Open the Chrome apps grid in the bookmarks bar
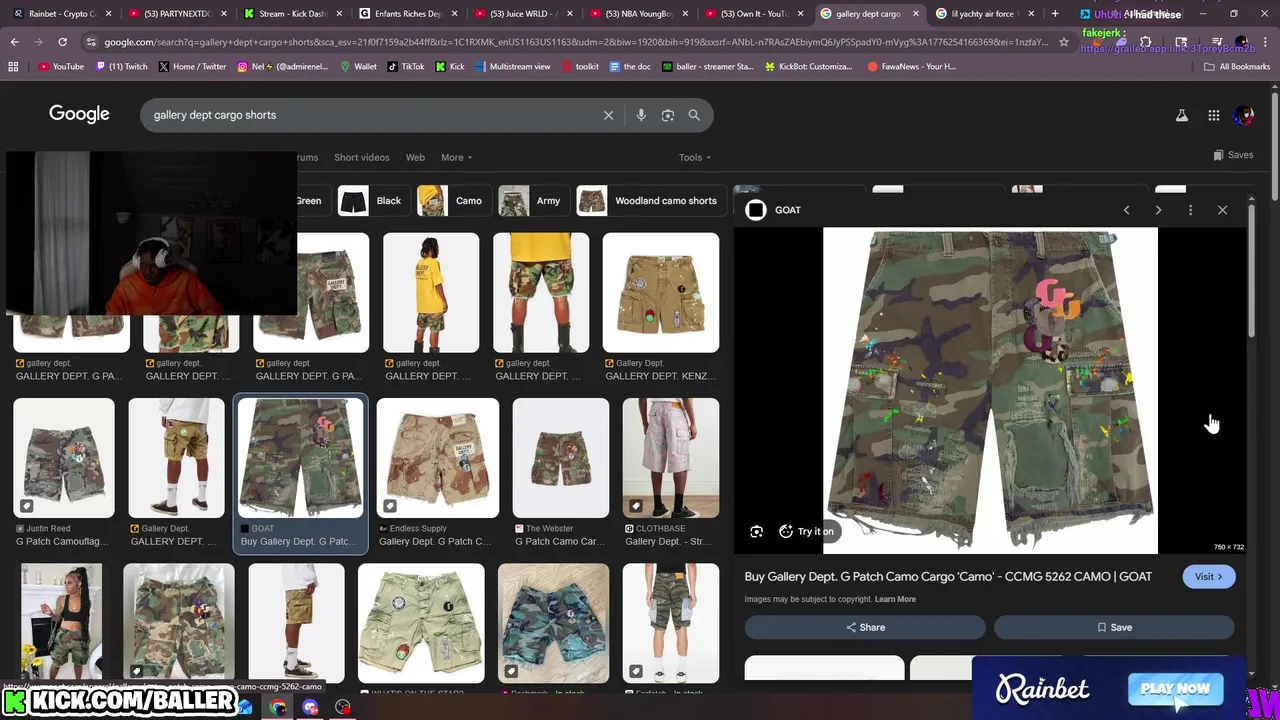Image resolution: width=1280 pixels, height=720 pixels. 13,66
